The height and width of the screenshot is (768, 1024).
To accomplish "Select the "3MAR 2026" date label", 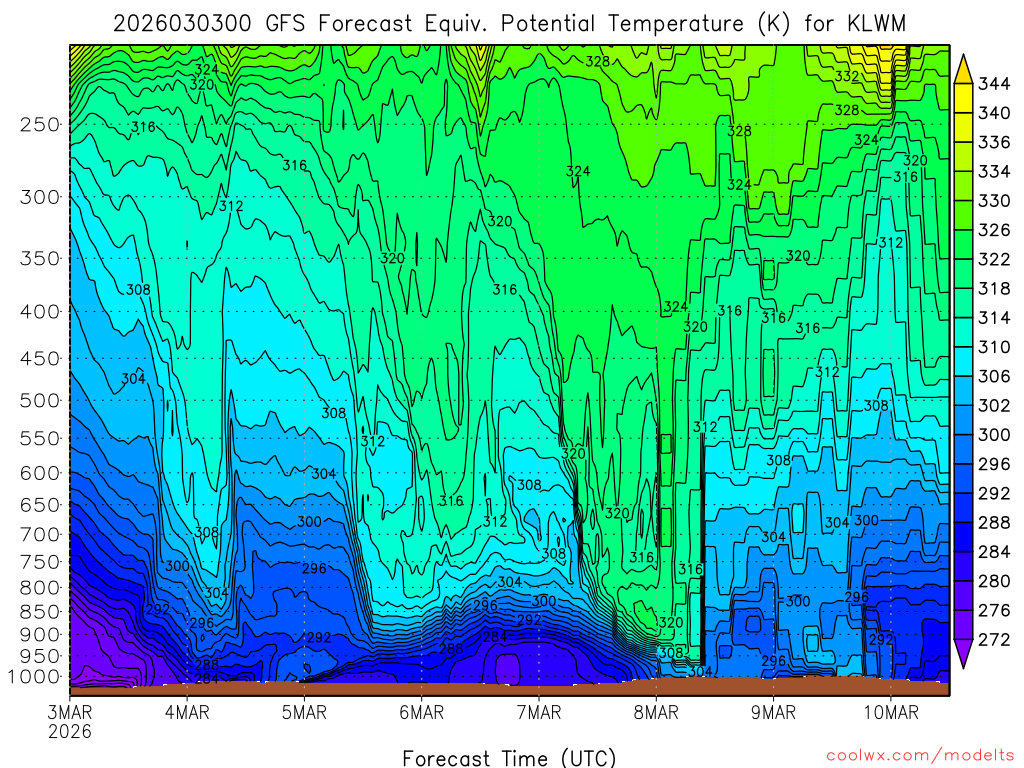I will [70, 722].
